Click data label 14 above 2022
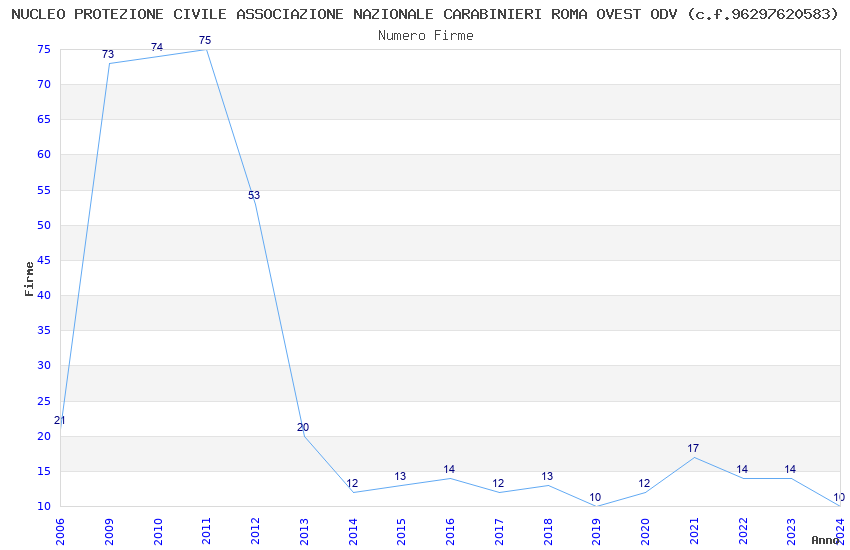This screenshot has width=850, height=550. (742, 469)
